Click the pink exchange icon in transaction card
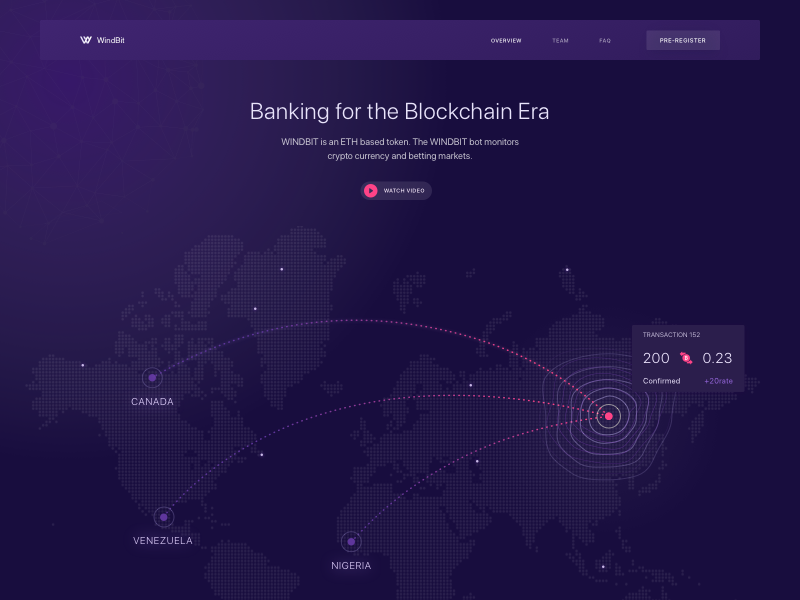This screenshot has height=600, width=800. tap(686, 358)
